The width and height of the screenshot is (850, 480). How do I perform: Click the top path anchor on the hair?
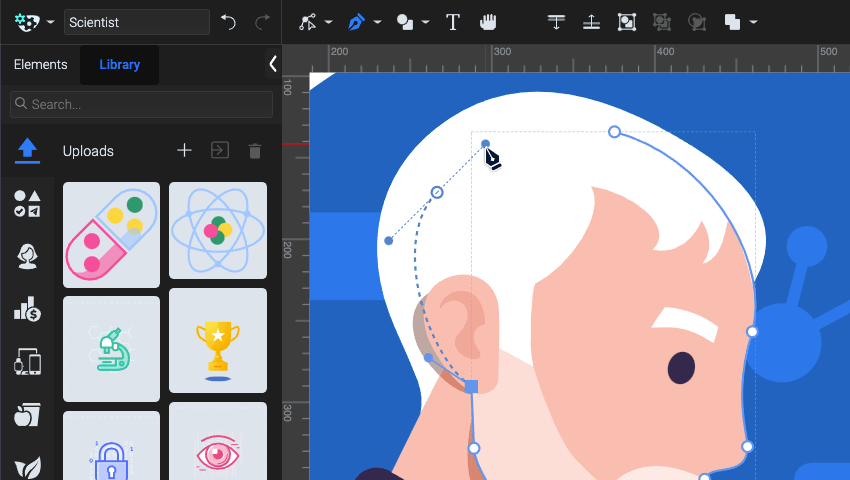click(x=614, y=132)
